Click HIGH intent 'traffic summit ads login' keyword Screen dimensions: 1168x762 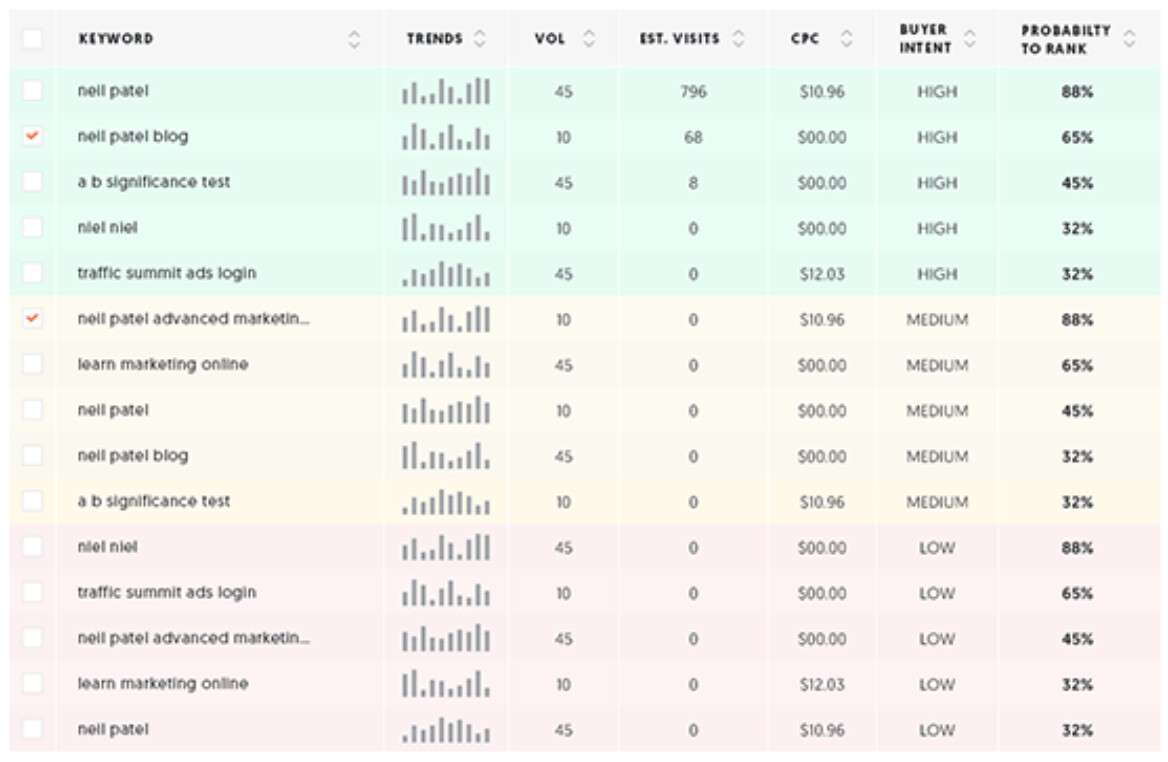[x=167, y=273]
